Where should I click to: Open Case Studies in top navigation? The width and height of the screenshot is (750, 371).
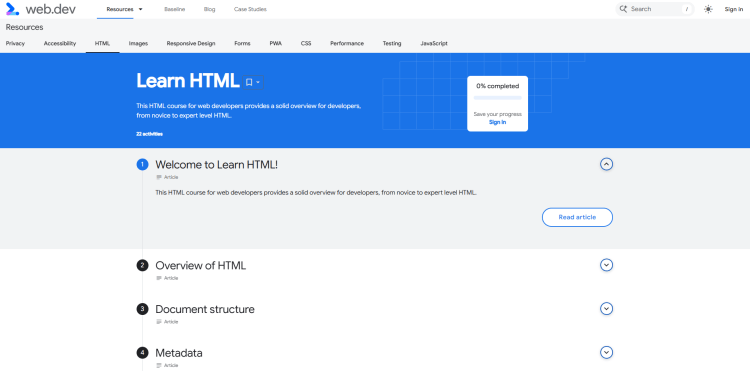point(250,9)
